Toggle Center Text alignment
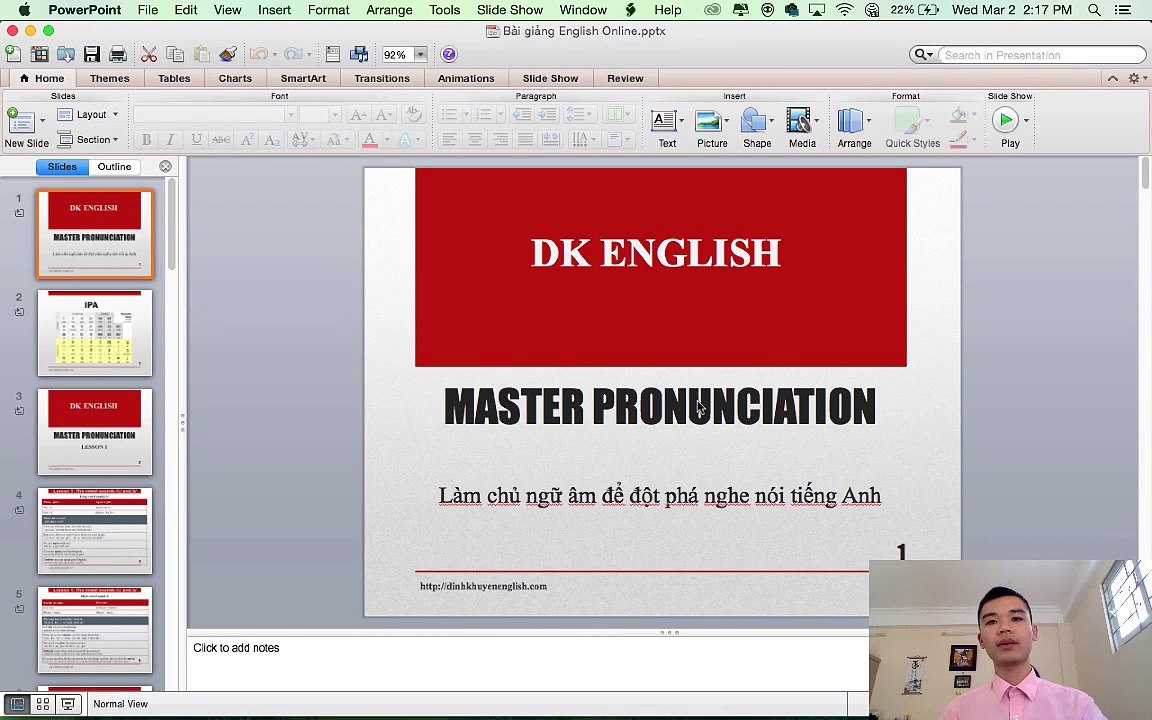 coord(475,140)
